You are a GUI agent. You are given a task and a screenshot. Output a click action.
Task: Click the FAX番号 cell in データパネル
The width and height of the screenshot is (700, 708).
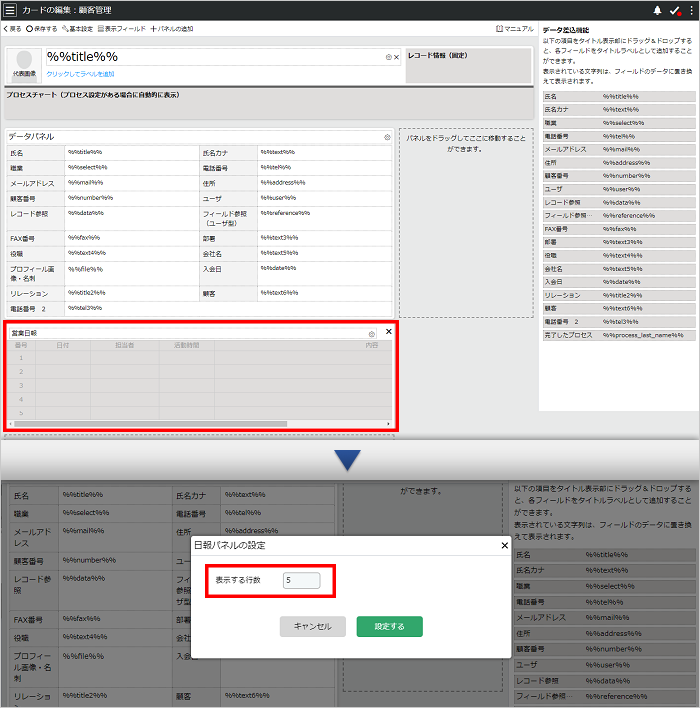tap(36, 239)
